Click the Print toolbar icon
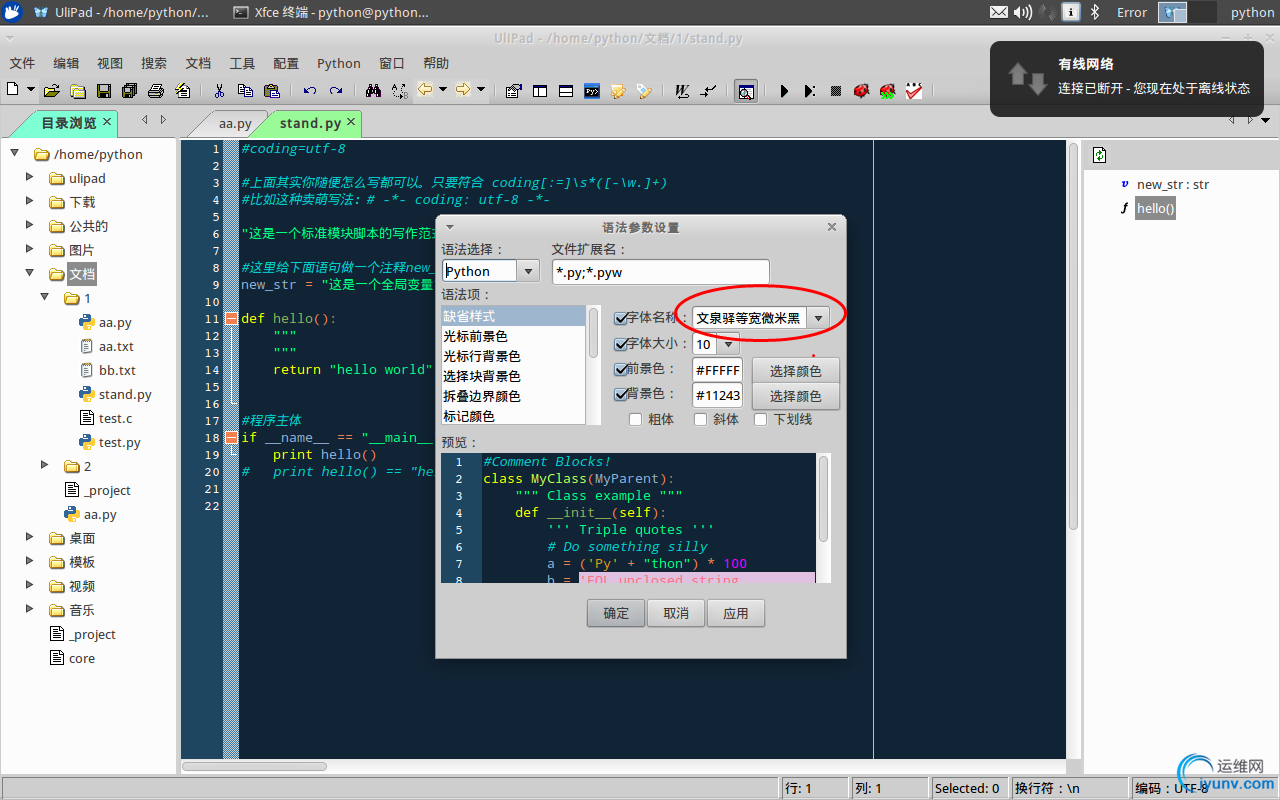Image resolution: width=1280 pixels, height=800 pixels. (x=156, y=91)
